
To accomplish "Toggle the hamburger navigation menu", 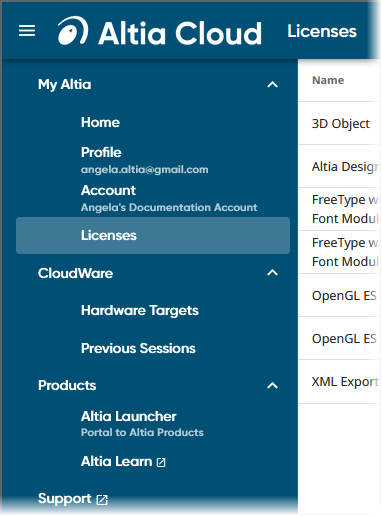I will (27, 31).
